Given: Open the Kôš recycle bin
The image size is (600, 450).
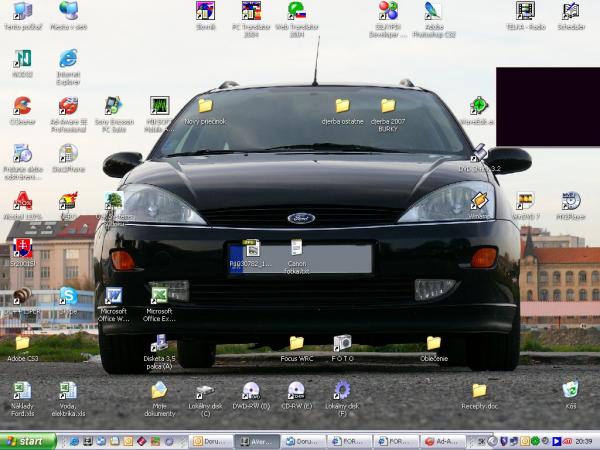Looking at the screenshot, I should [x=570, y=389].
